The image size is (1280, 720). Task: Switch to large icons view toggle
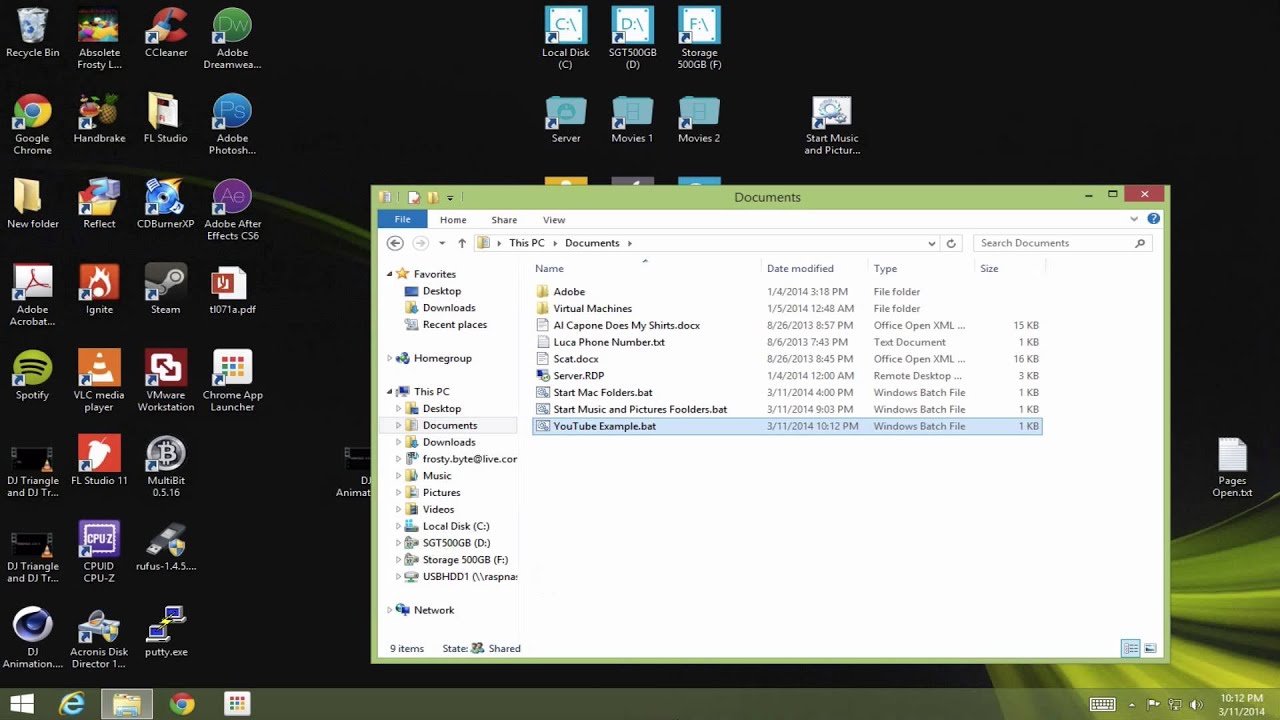tap(1150, 648)
